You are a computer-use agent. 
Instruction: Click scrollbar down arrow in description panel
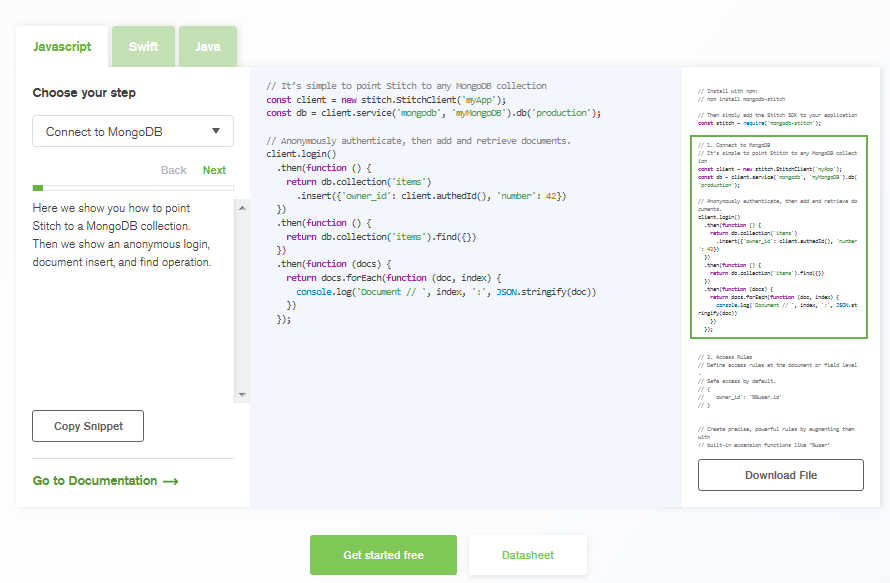click(242, 395)
